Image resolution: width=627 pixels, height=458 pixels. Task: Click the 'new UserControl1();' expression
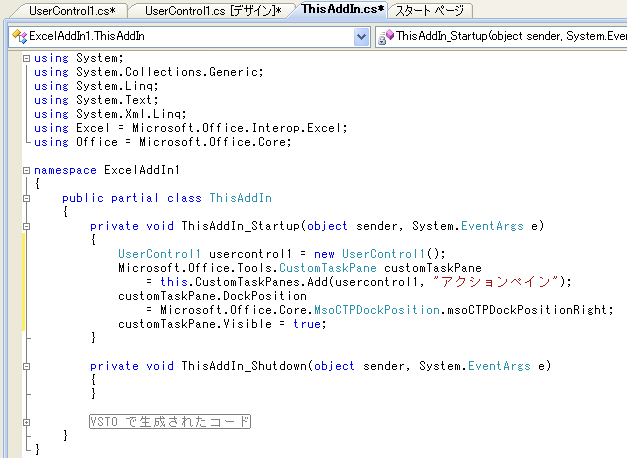(379, 254)
